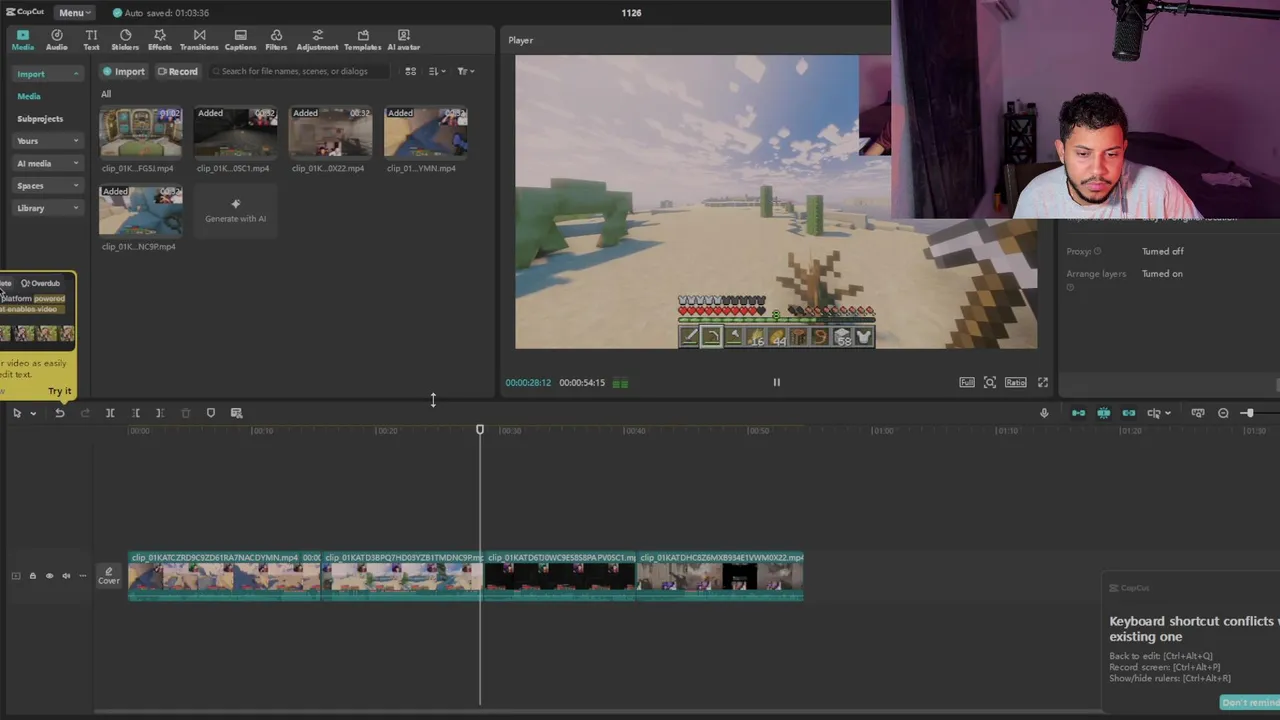
Task: Open the Menu dropdown
Action: pos(74,13)
